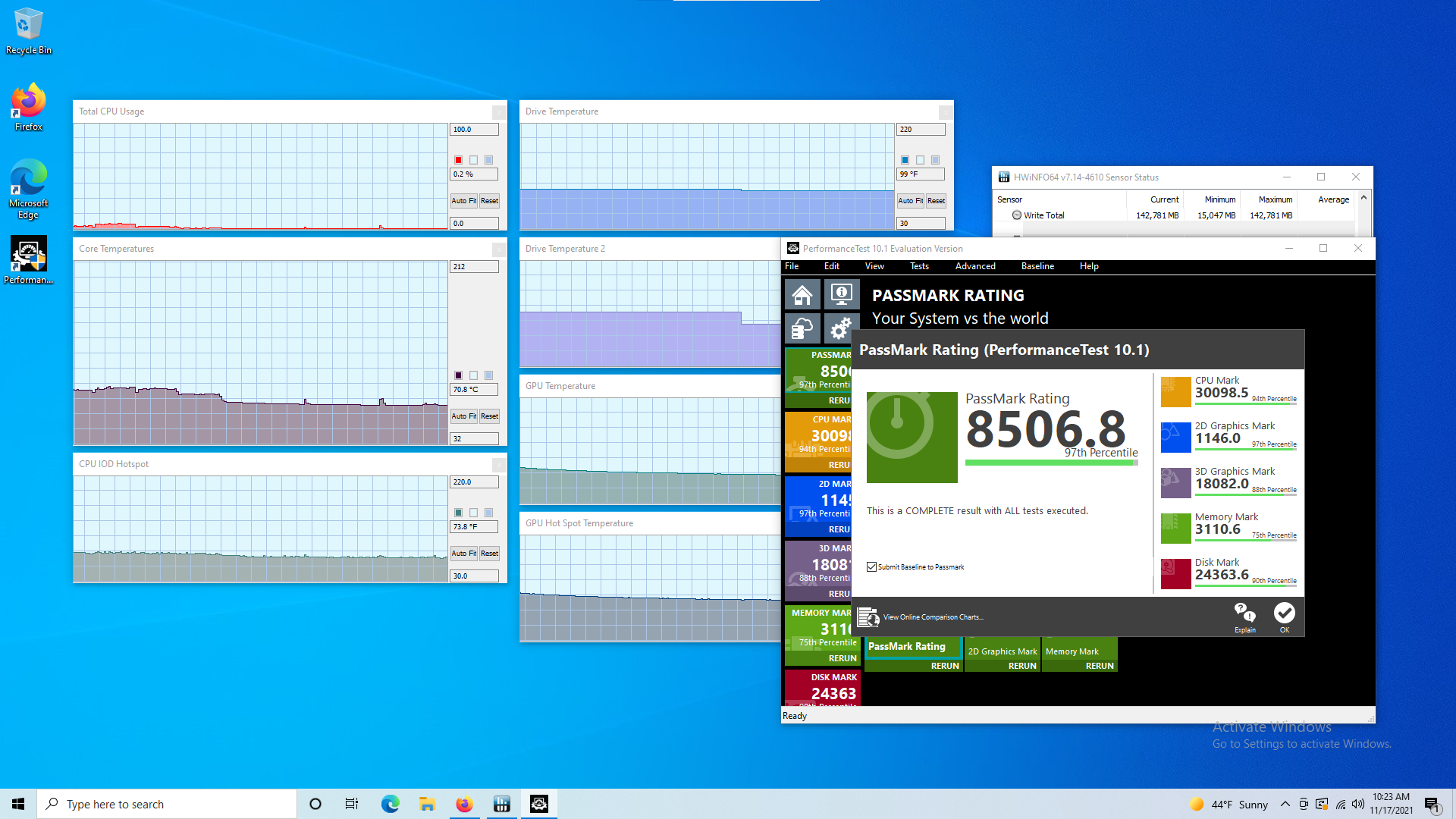This screenshot has height=819, width=1456.
Task: Click the cloud baseline management icon
Action: (x=802, y=329)
